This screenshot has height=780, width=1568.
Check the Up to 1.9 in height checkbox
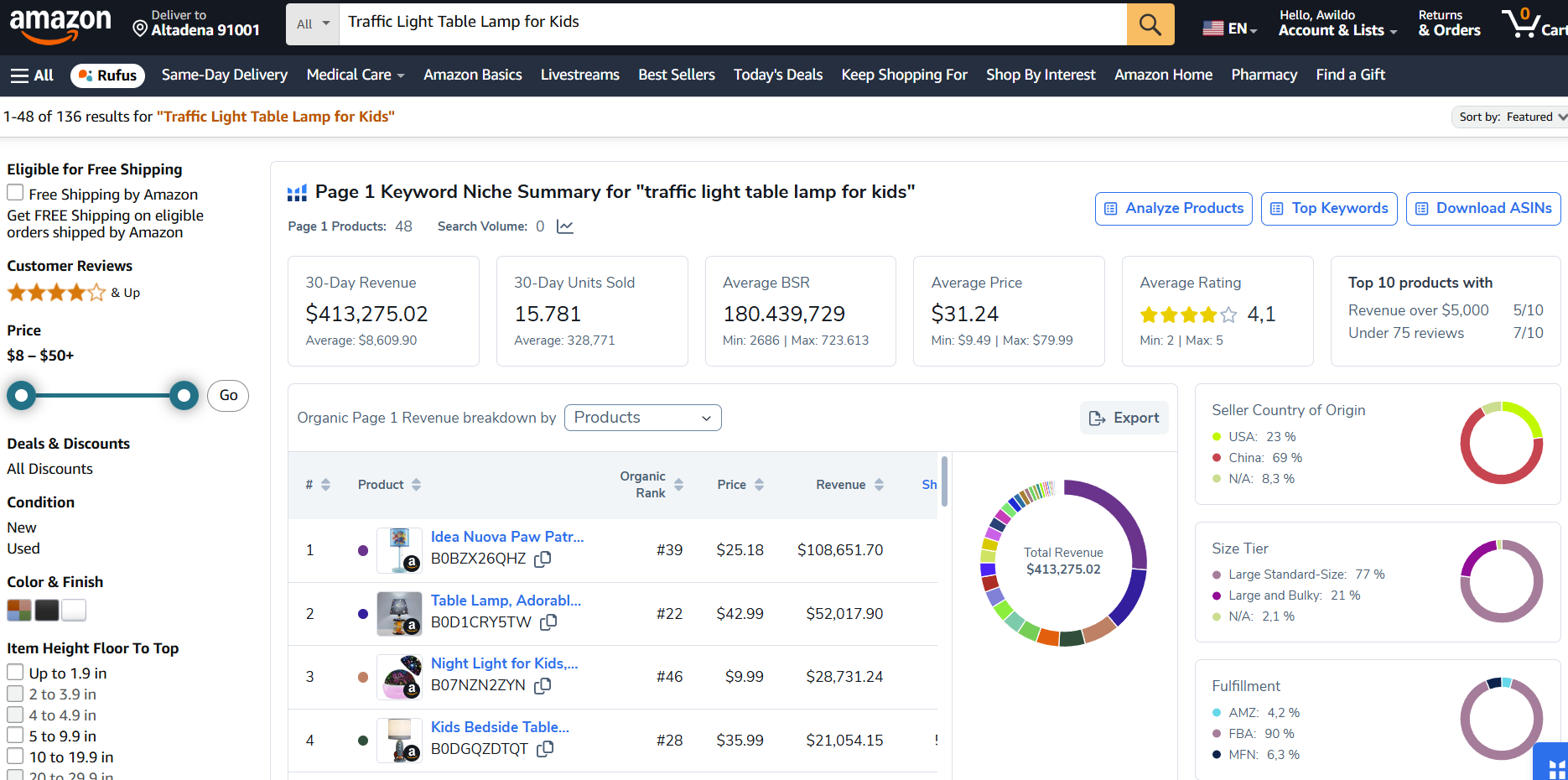click(15, 673)
